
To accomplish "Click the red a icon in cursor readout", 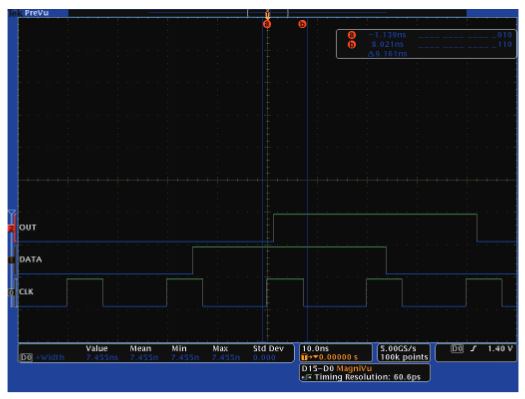I will click(351, 35).
